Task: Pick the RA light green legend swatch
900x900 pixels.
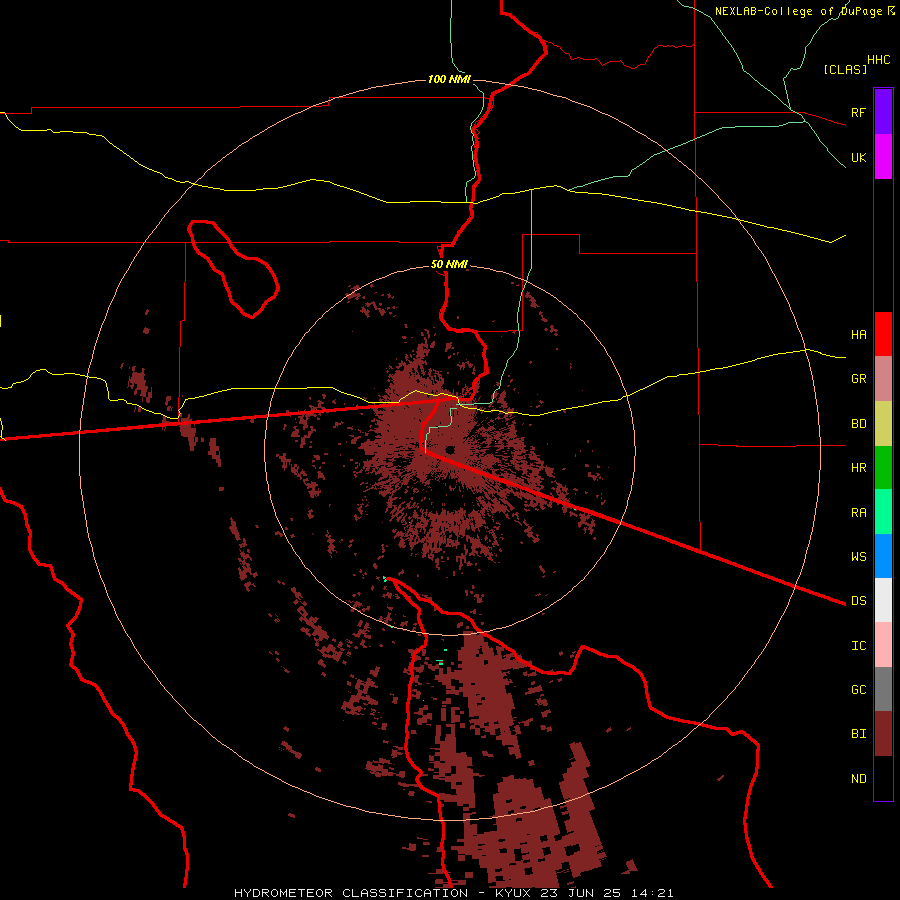Action: [x=883, y=512]
